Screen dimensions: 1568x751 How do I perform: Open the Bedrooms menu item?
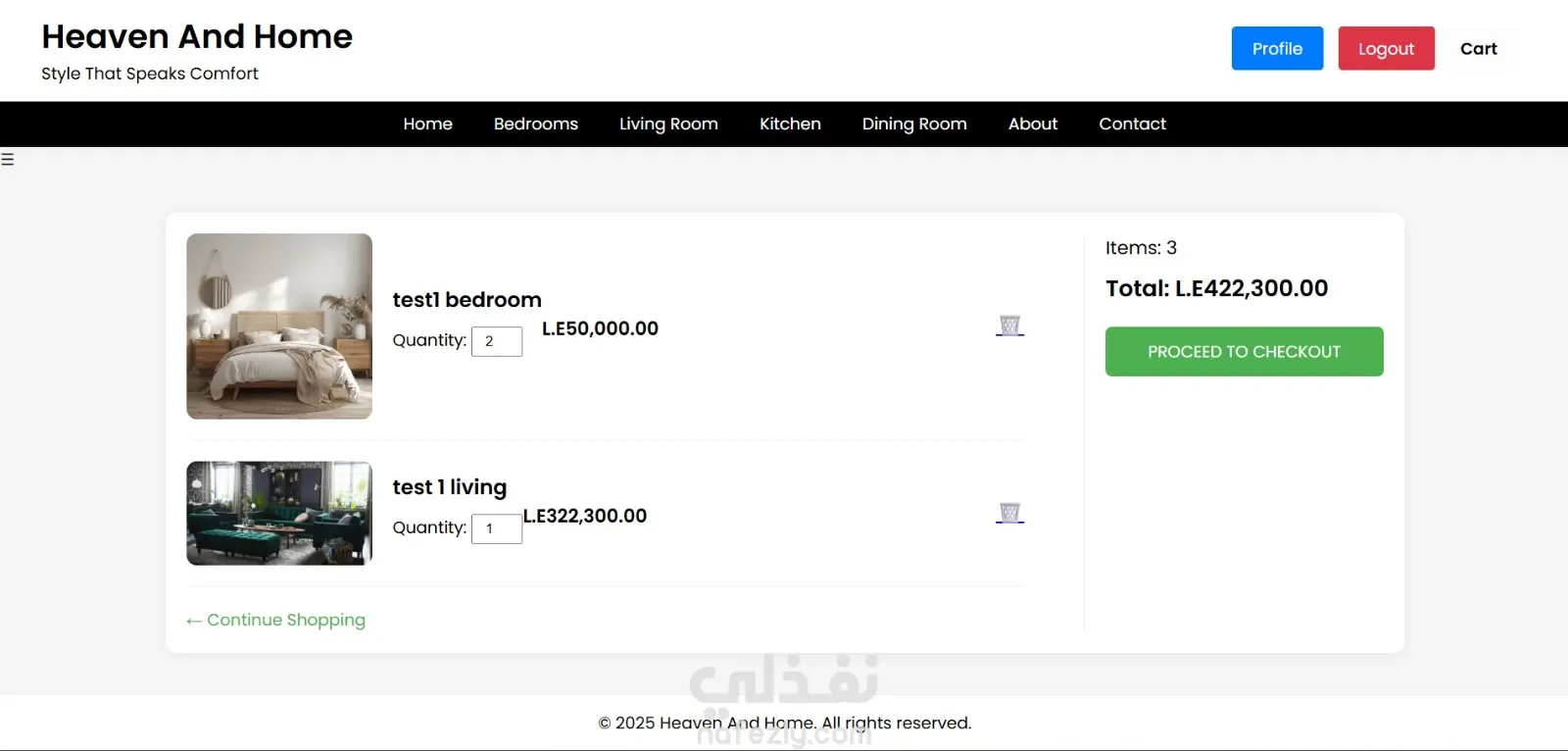(536, 125)
